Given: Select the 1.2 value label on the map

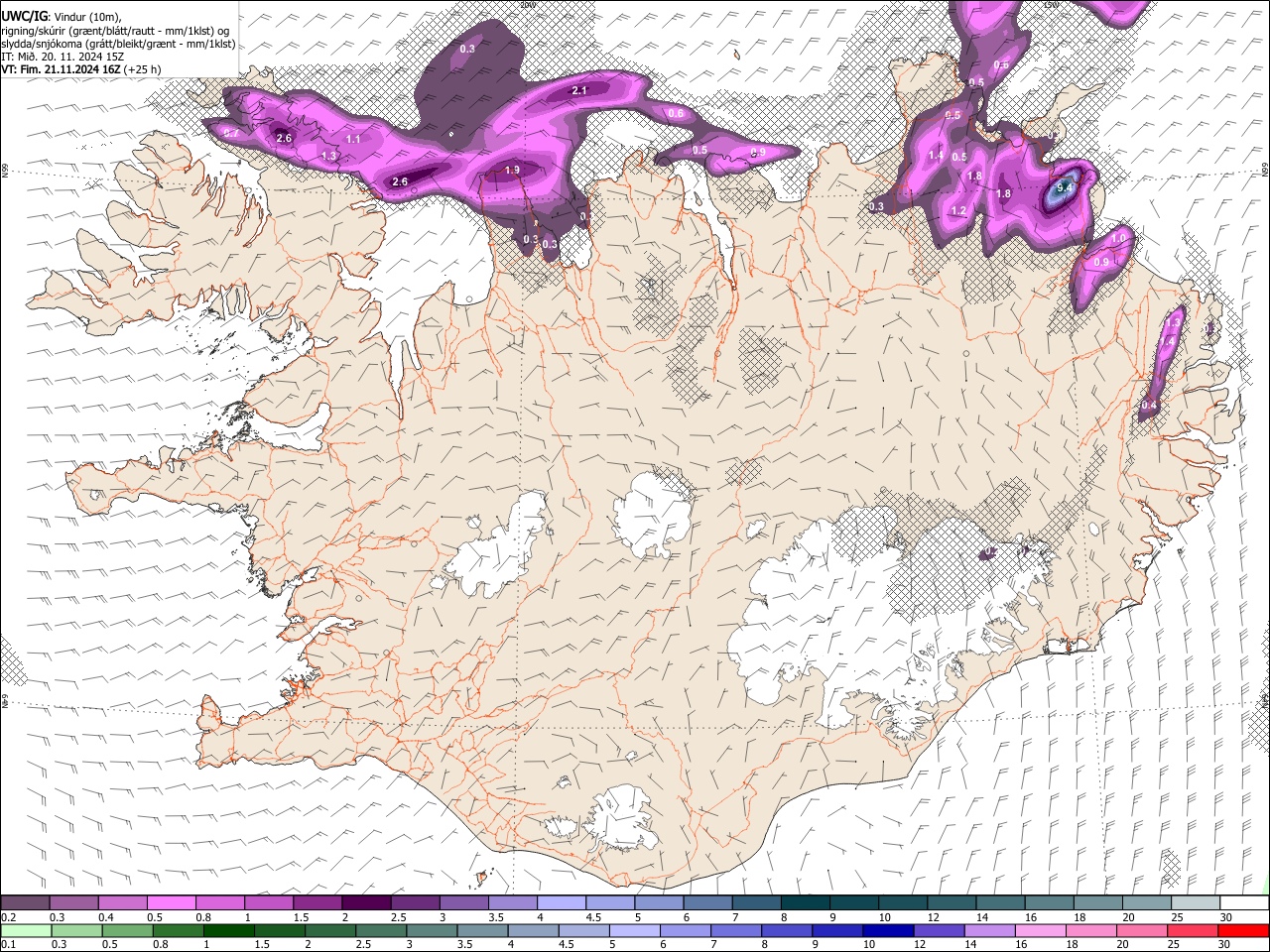Looking at the screenshot, I should click(958, 210).
